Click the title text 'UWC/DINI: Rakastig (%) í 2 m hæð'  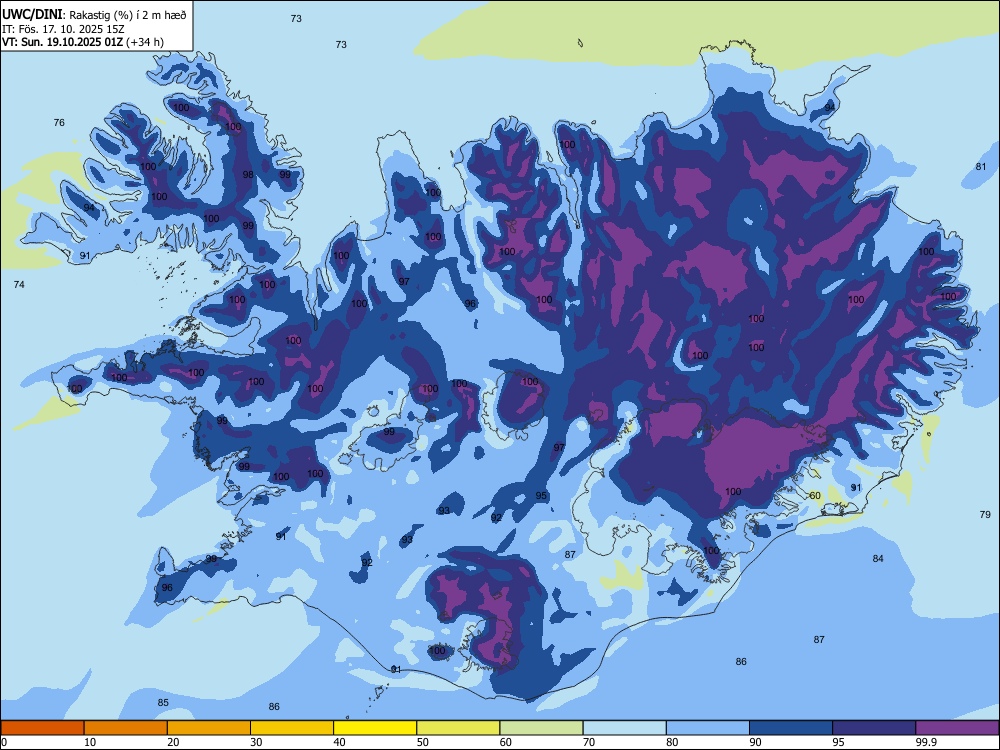click(x=94, y=15)
